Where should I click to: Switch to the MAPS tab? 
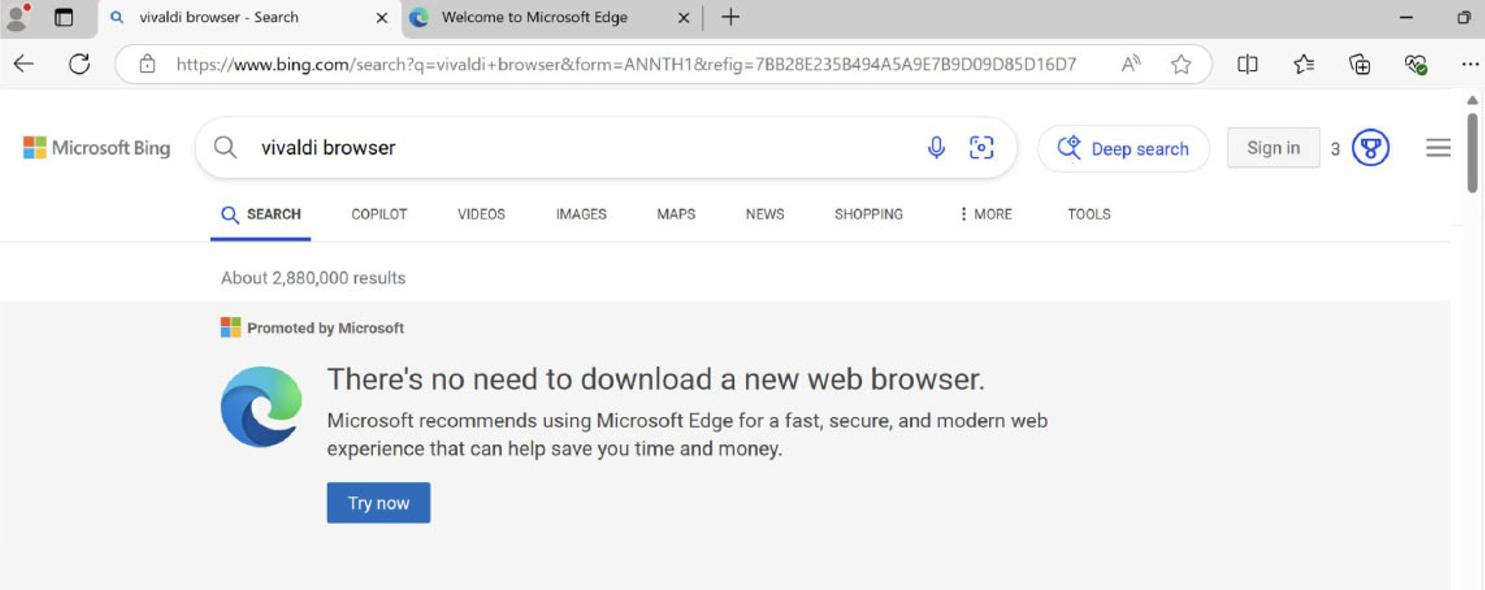(x=676, y=214)
